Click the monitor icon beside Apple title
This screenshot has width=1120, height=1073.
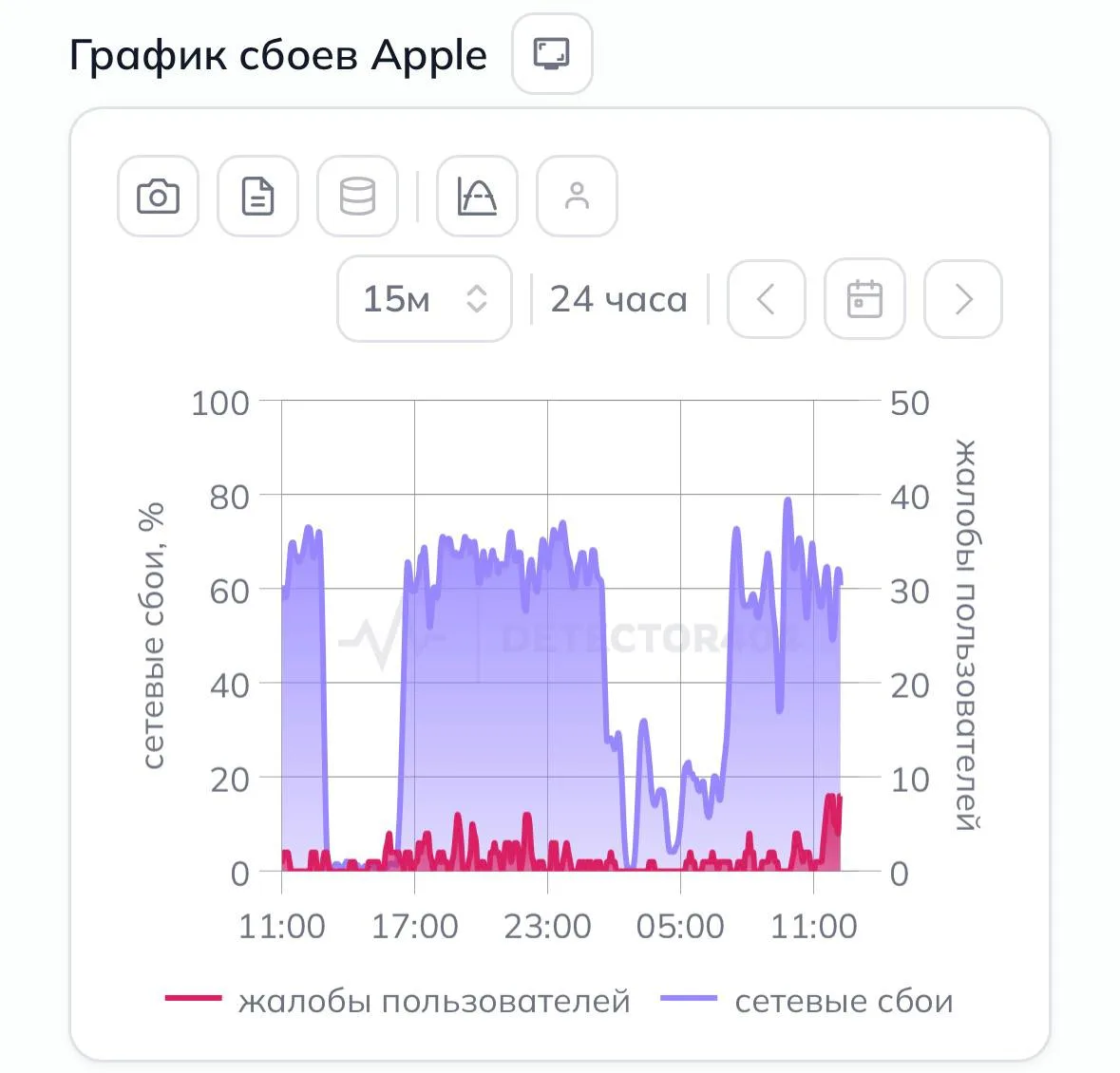point(552,53)
